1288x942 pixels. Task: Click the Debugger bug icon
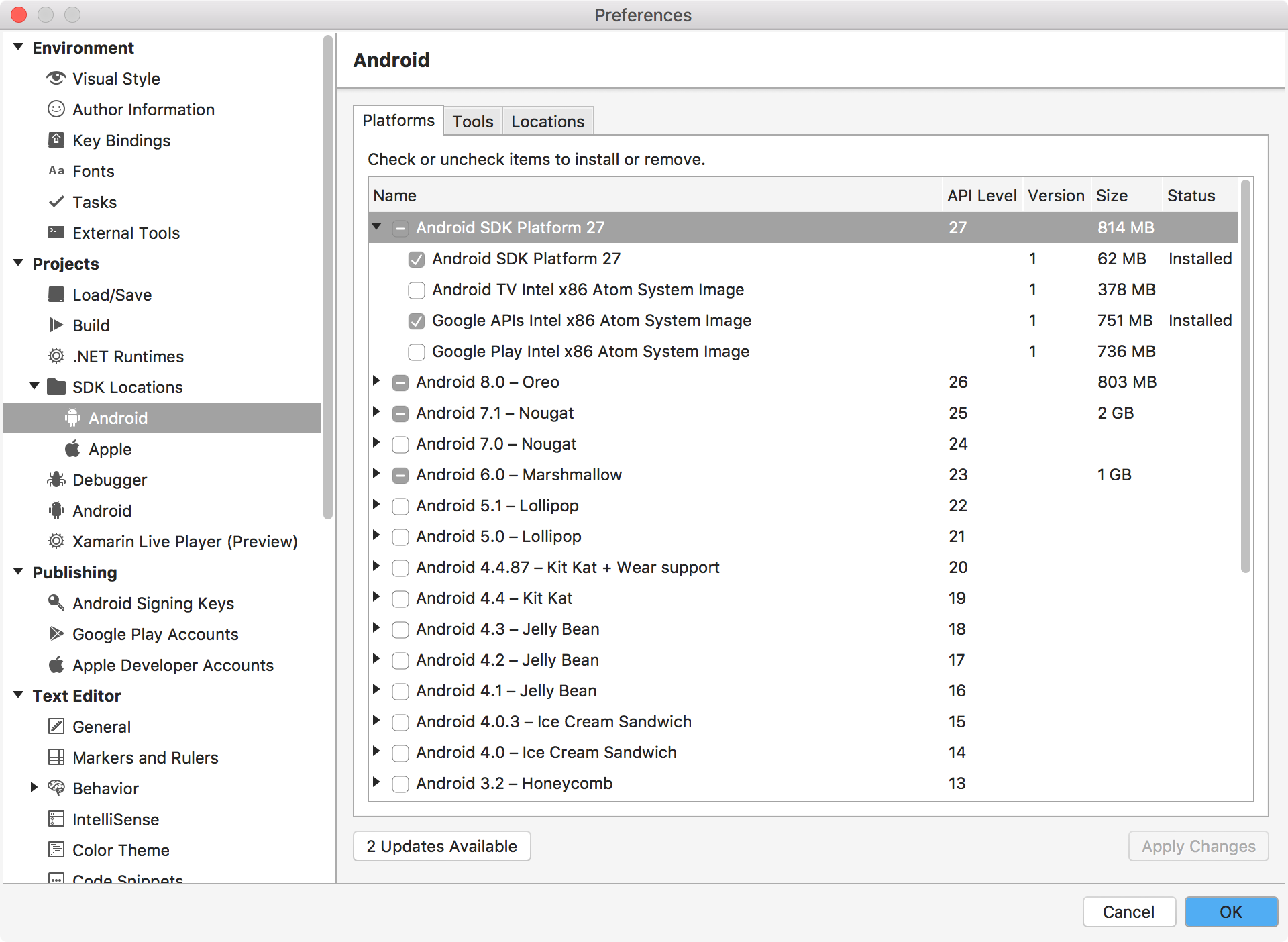point(56,479)
